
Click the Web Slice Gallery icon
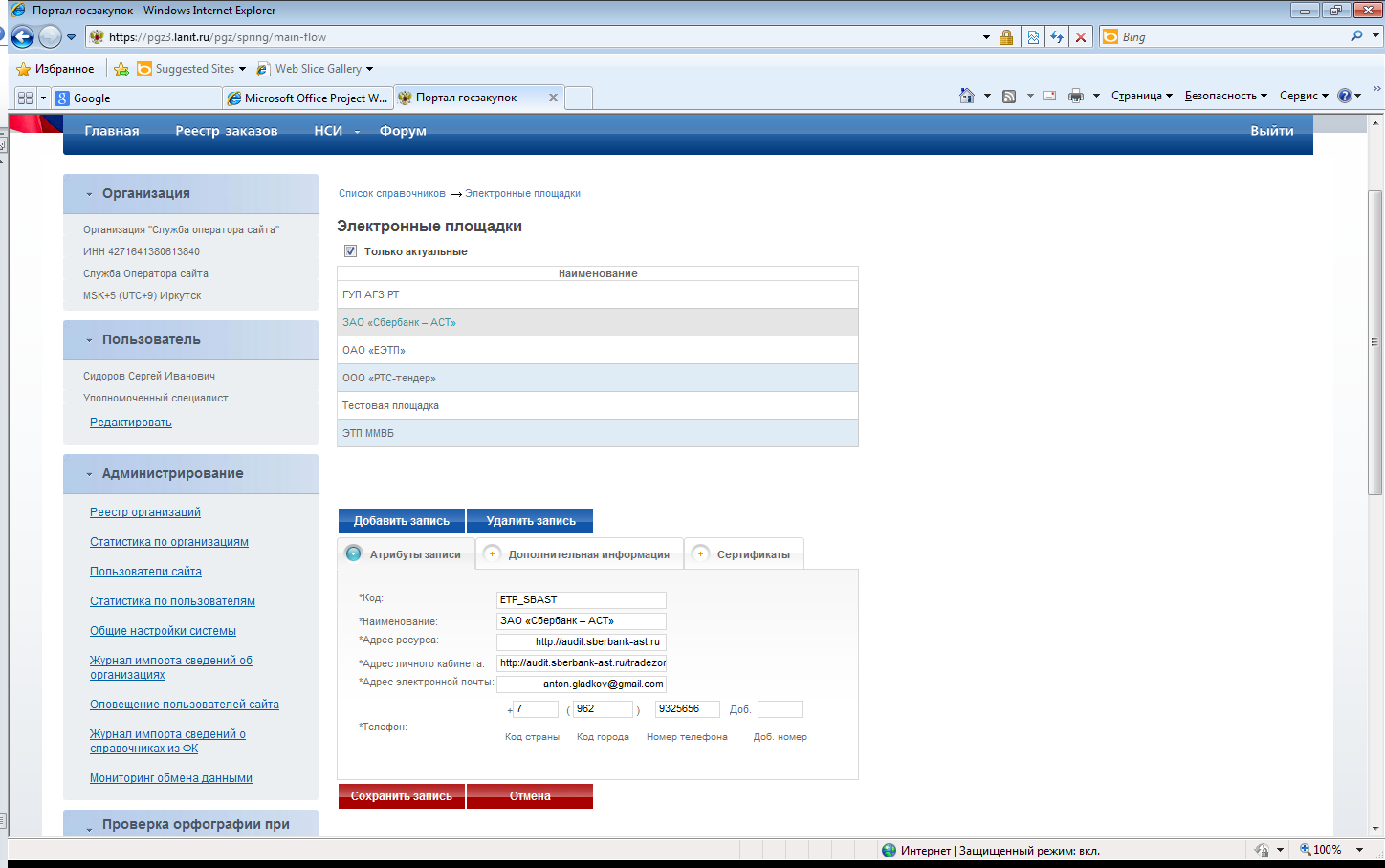coord(263,69)
